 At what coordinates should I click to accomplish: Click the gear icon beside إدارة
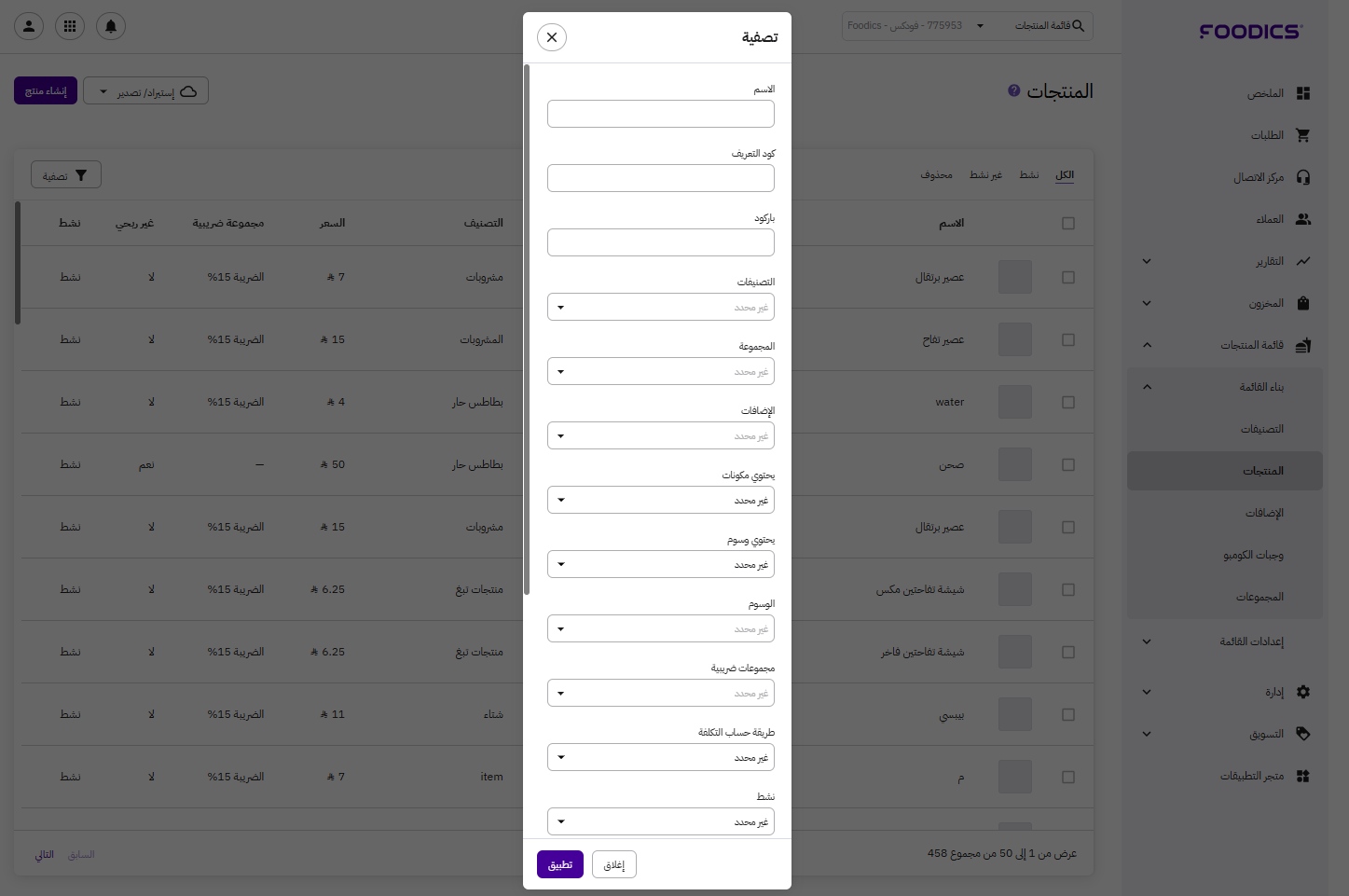click(1303, 692)
